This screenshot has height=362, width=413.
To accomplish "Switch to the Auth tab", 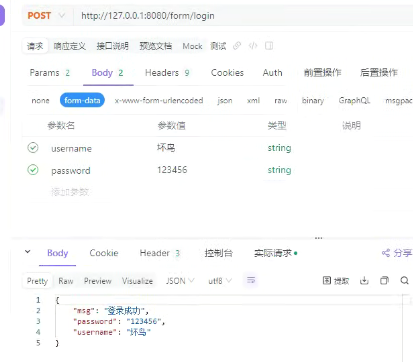I will [x=272, y=73].
